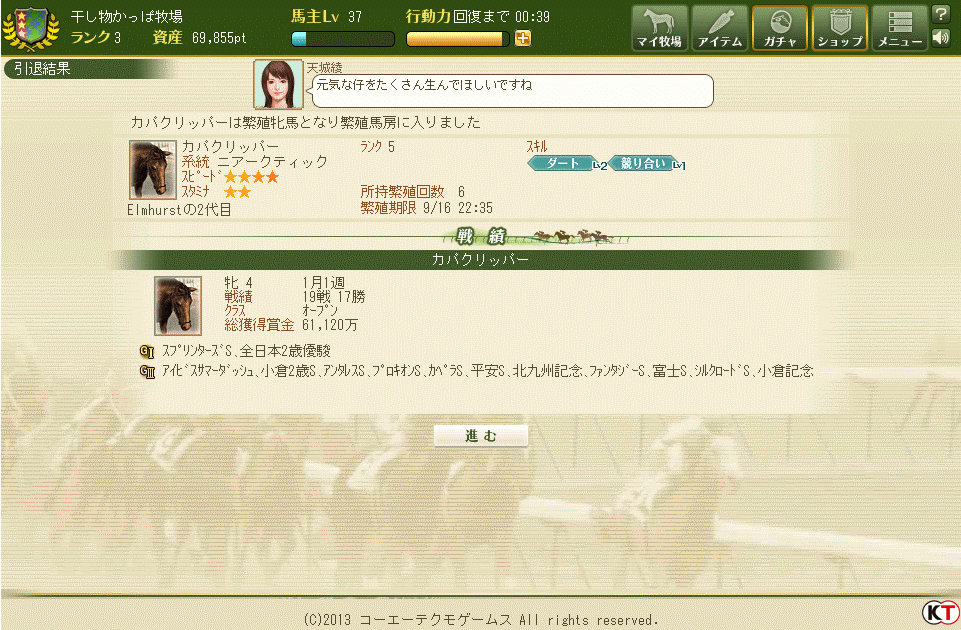Click the カバクリッパー green title bar
The width and height of the screenshot is (961, 630).
click(480, 260)
